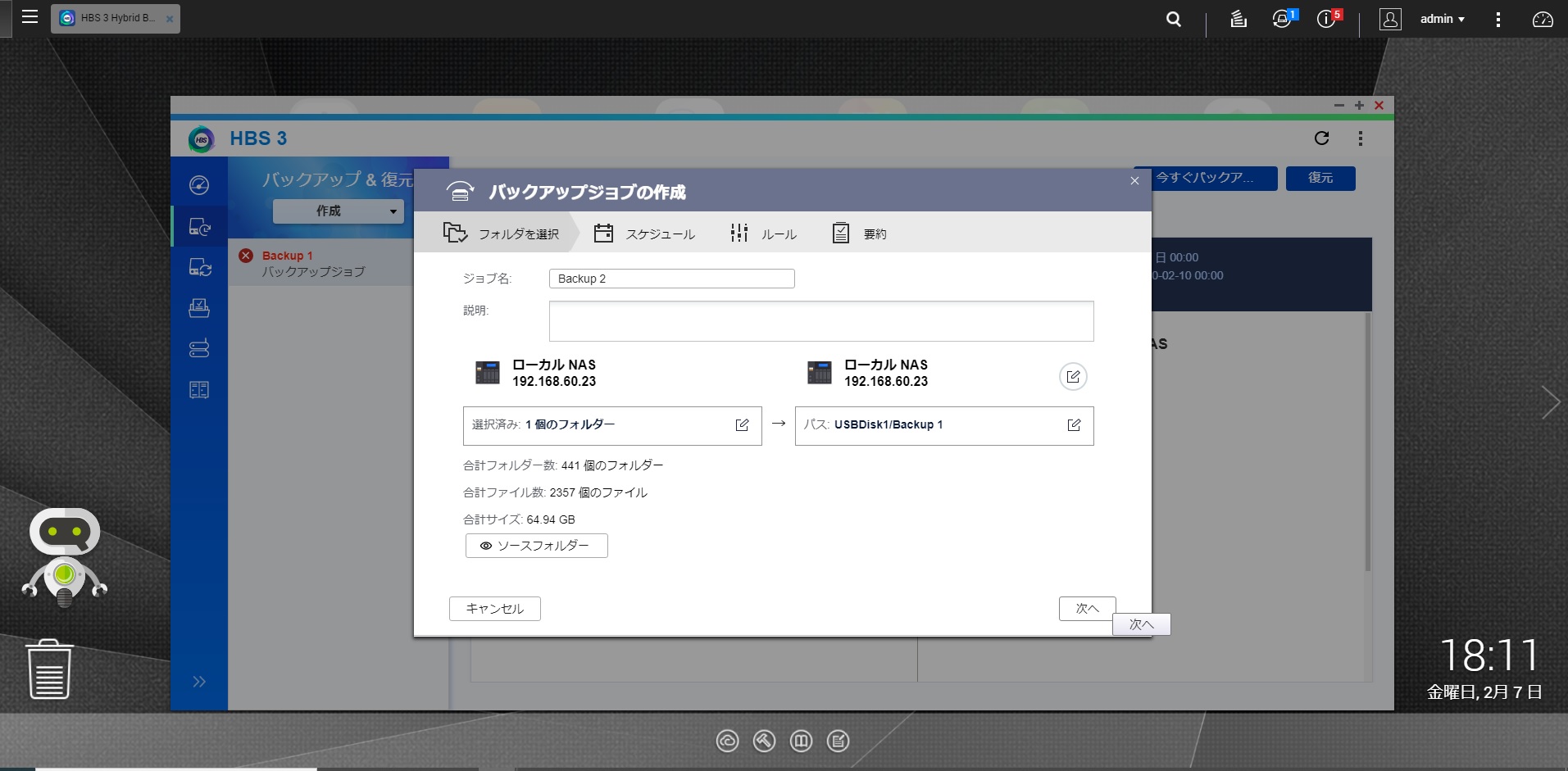Go to next desktop page arrow
Screen dimensions: 1568x771
[1551, 402]
